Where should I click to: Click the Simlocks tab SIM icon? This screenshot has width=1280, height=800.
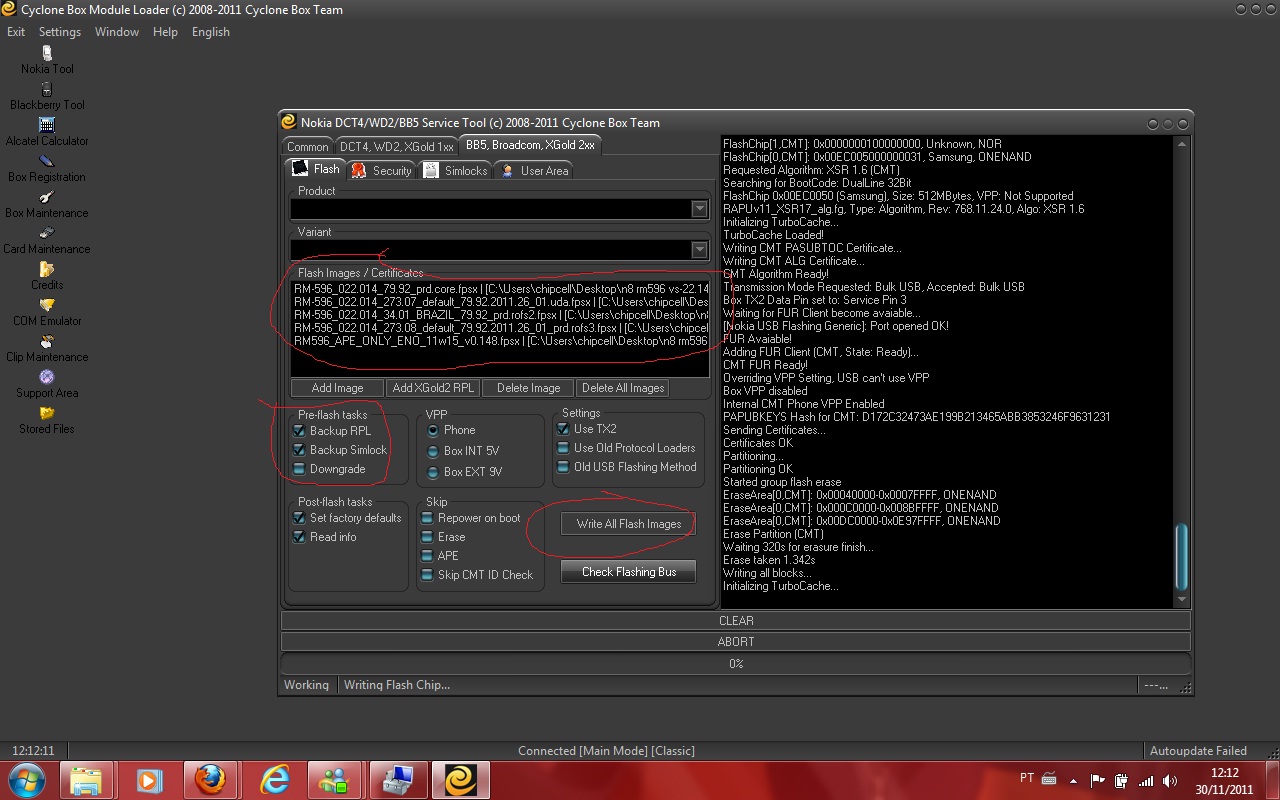431,170
